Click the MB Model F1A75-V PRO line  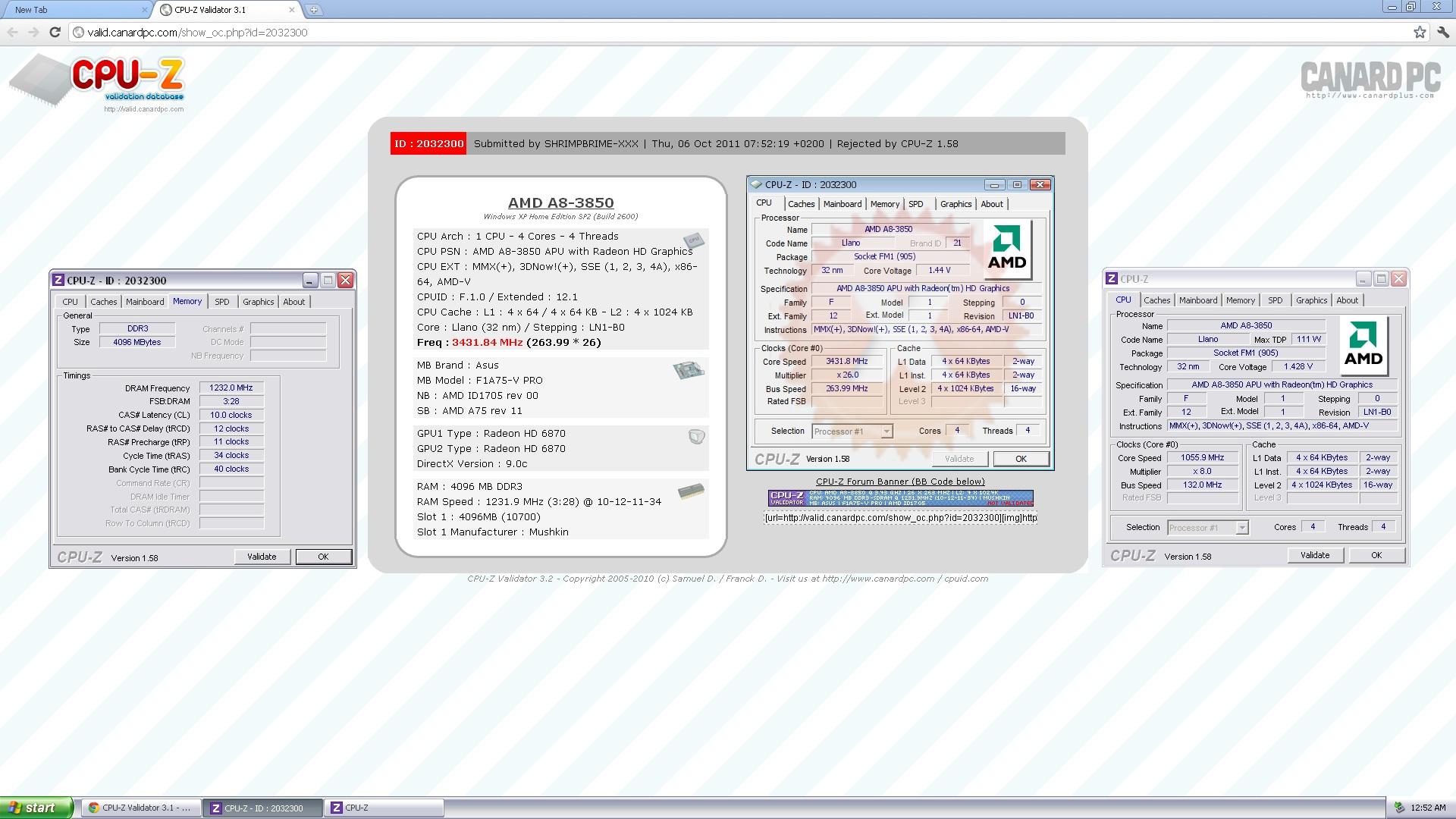coord(480,380)
